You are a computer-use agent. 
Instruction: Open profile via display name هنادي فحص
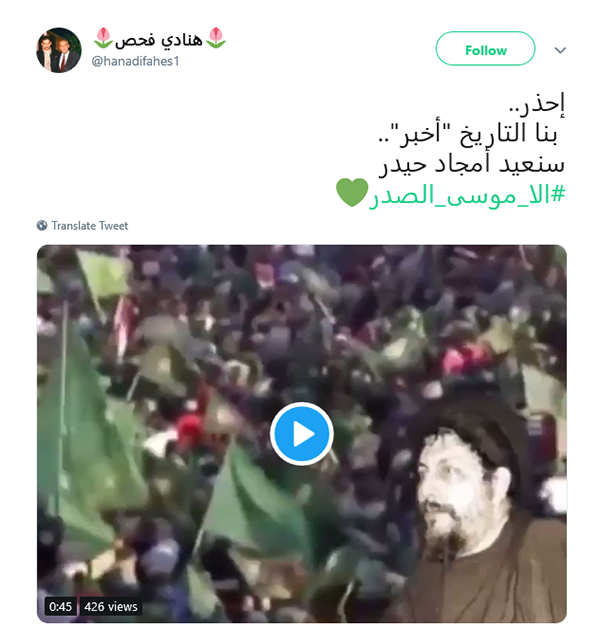(x=159, y=40)
